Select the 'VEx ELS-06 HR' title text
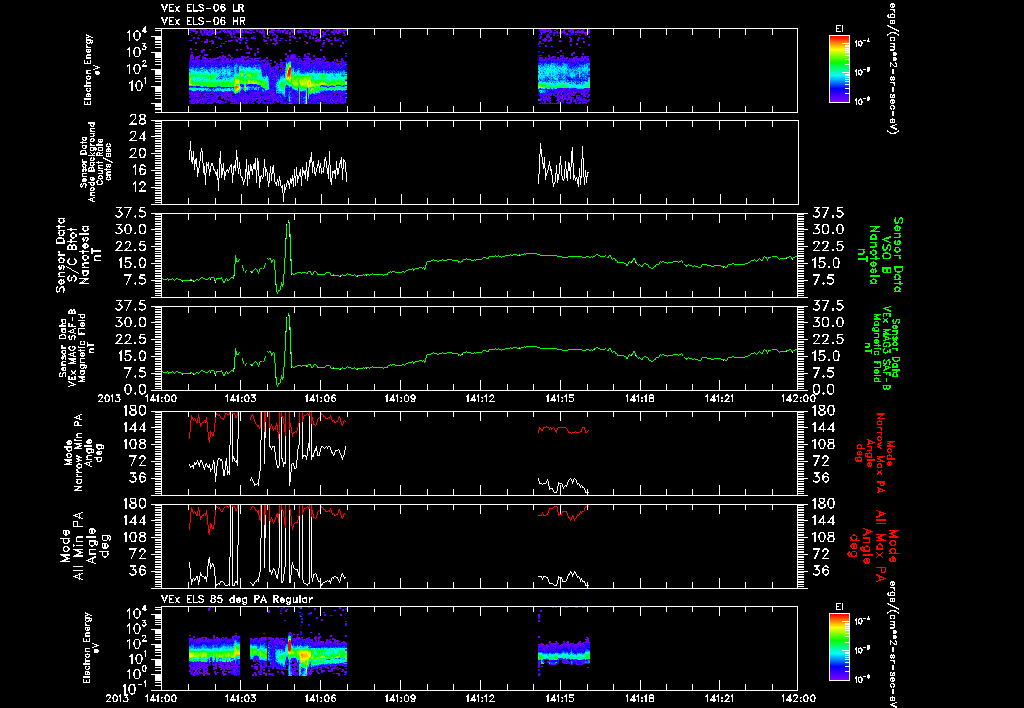 203,22
